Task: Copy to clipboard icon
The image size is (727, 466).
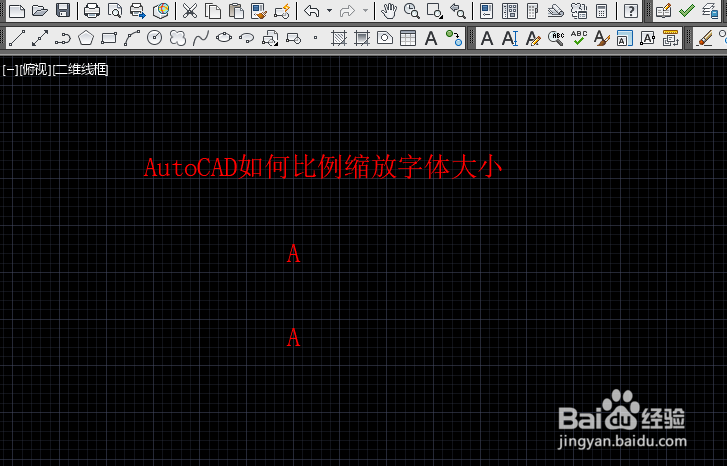Action: click(213, 10)
